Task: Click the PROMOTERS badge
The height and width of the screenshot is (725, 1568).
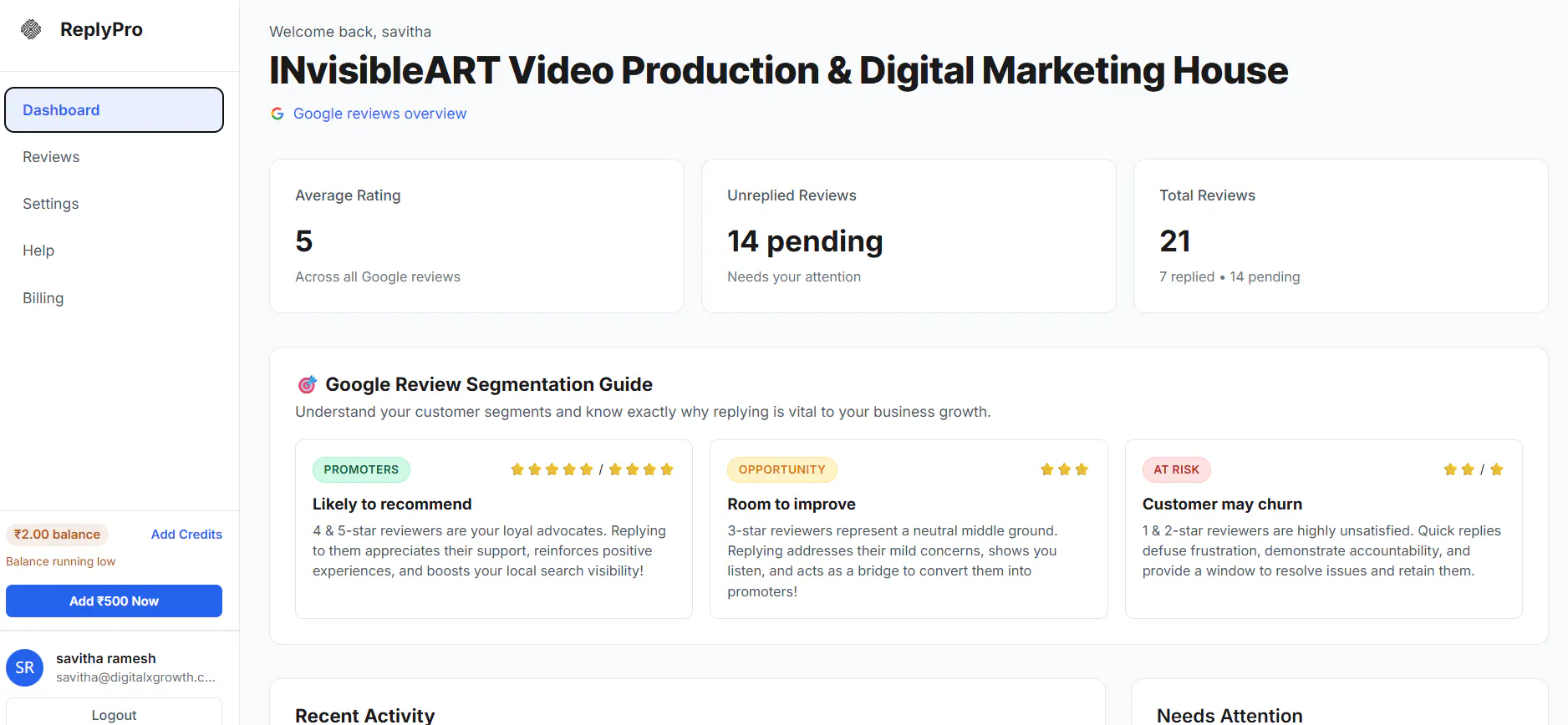Action: click(x=361, y=469)
